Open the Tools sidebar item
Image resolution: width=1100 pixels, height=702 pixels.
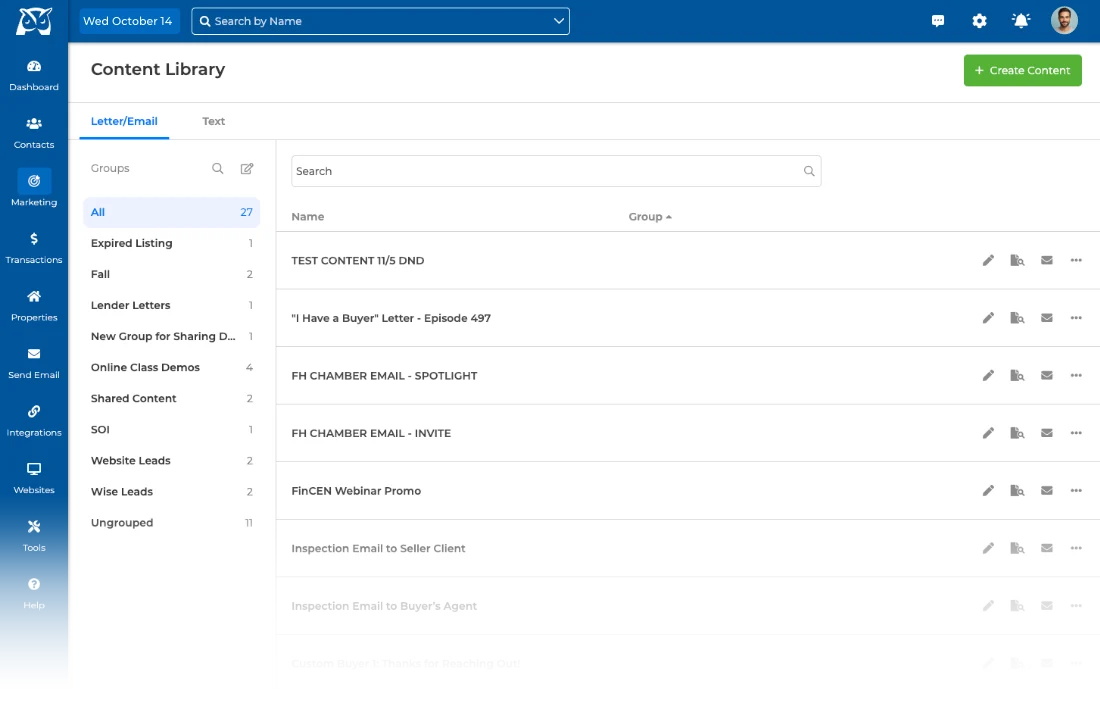(x=34, y=536)
